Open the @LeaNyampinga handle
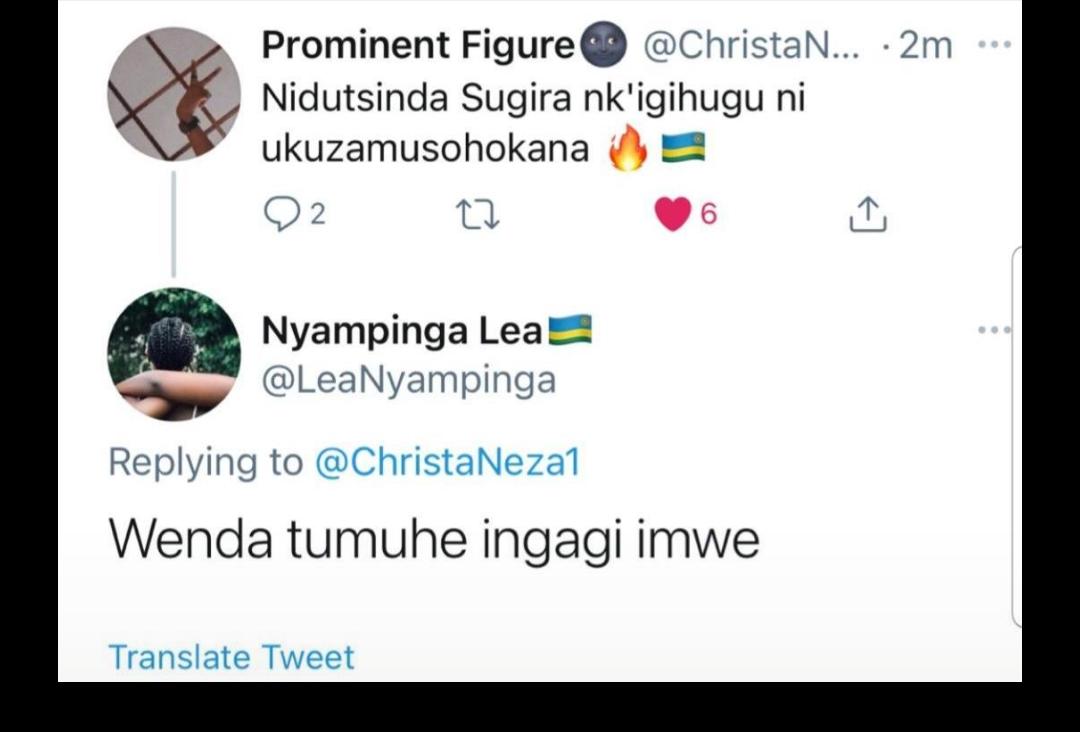This screenshot has width=1080, height=732. point(408,380)
